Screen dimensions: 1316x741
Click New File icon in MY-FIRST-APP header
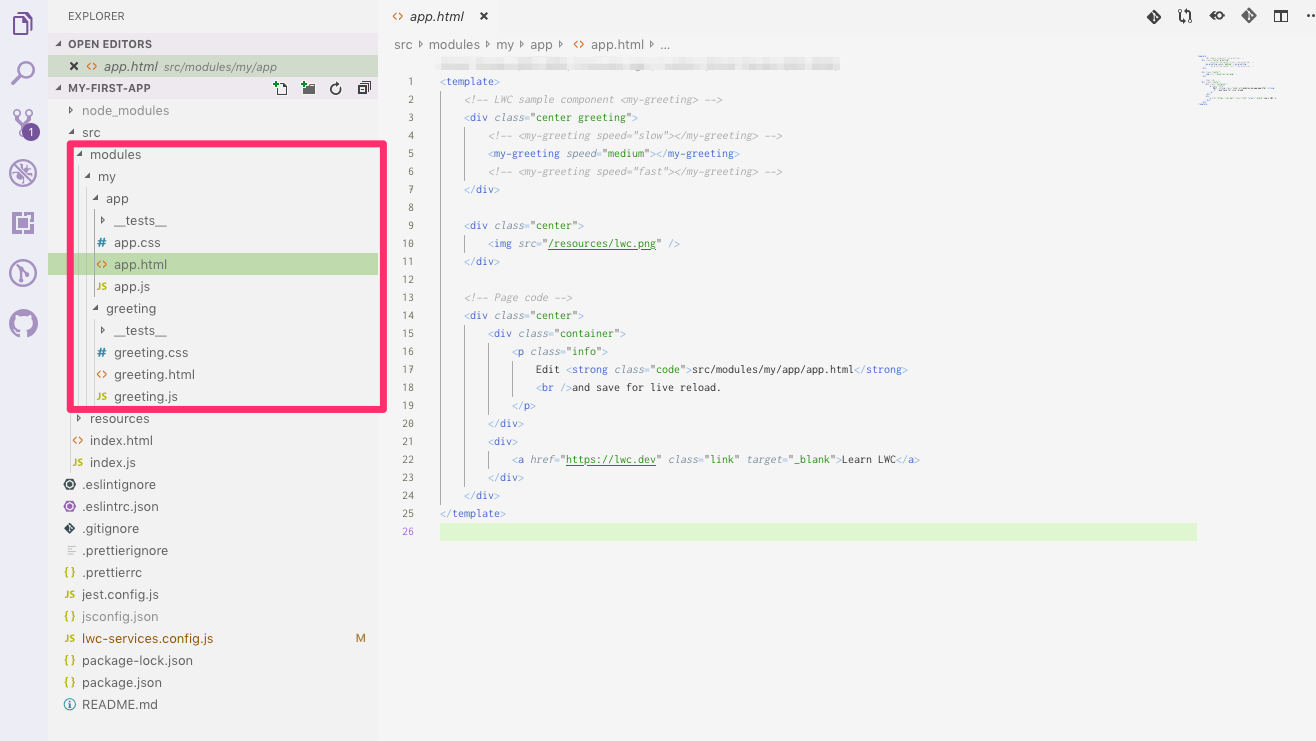pos(281,88)
